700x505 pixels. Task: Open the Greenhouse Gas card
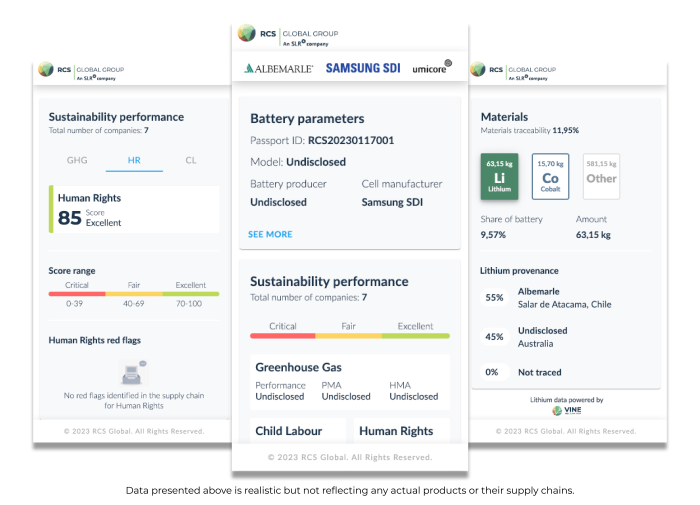[x=350, y=382]
